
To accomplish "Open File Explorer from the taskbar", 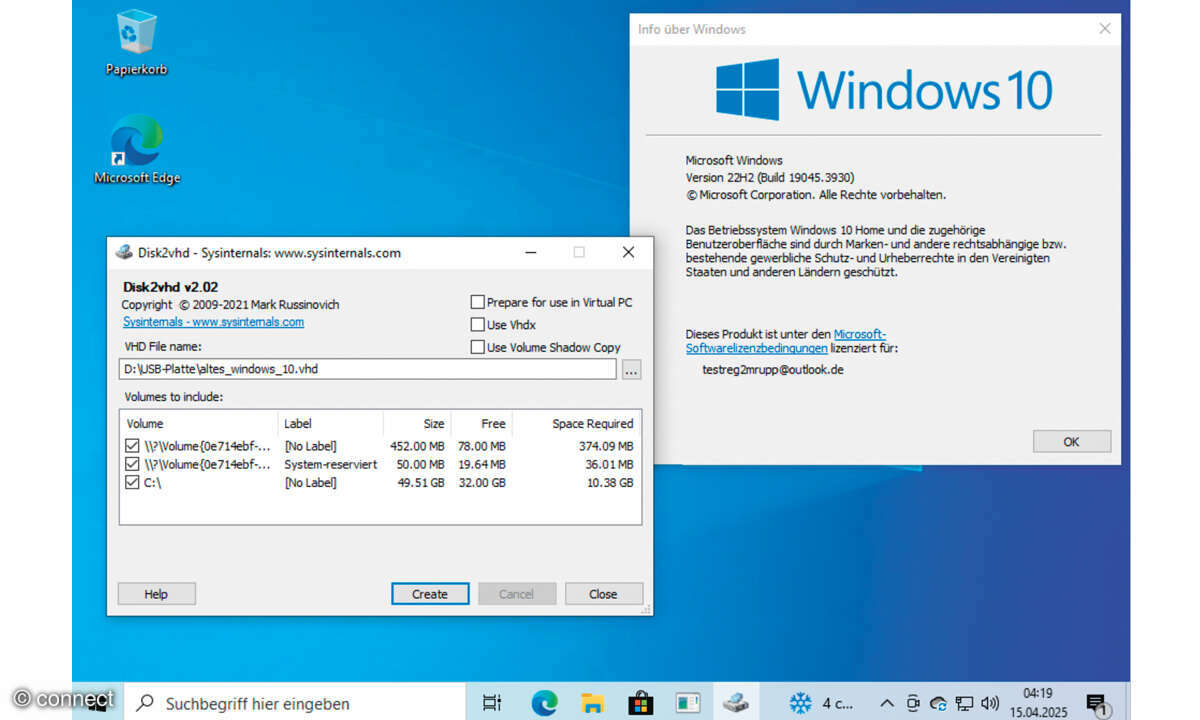I will tap(592, 703).
